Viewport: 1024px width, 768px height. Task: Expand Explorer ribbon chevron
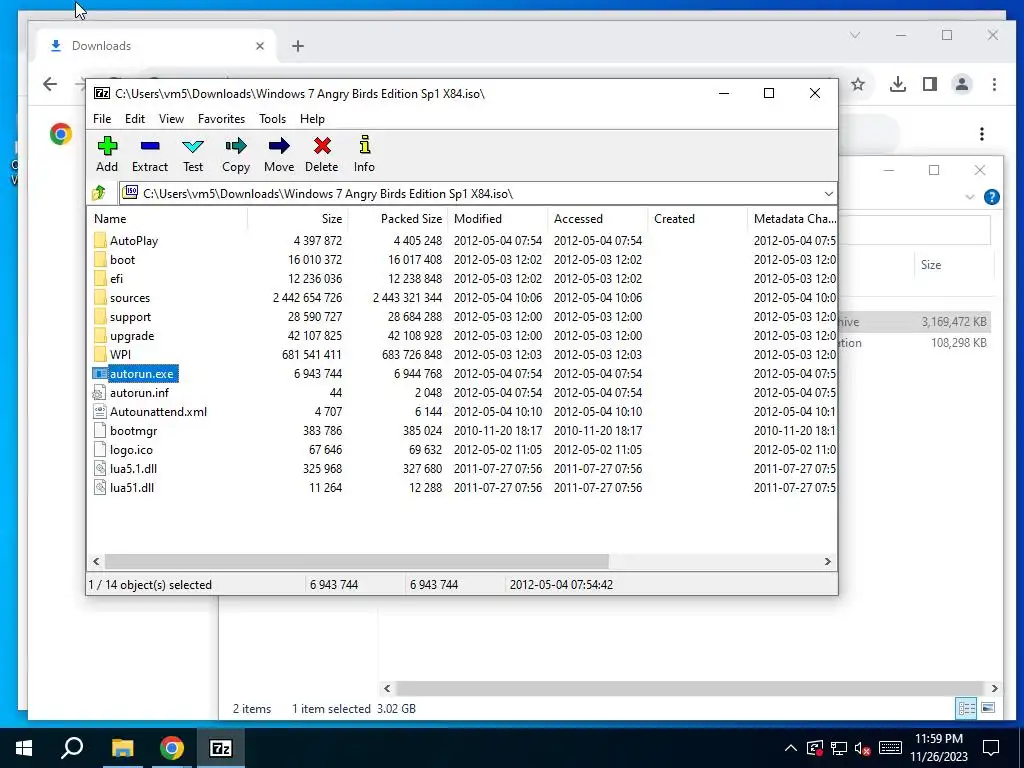coord(970,197)
